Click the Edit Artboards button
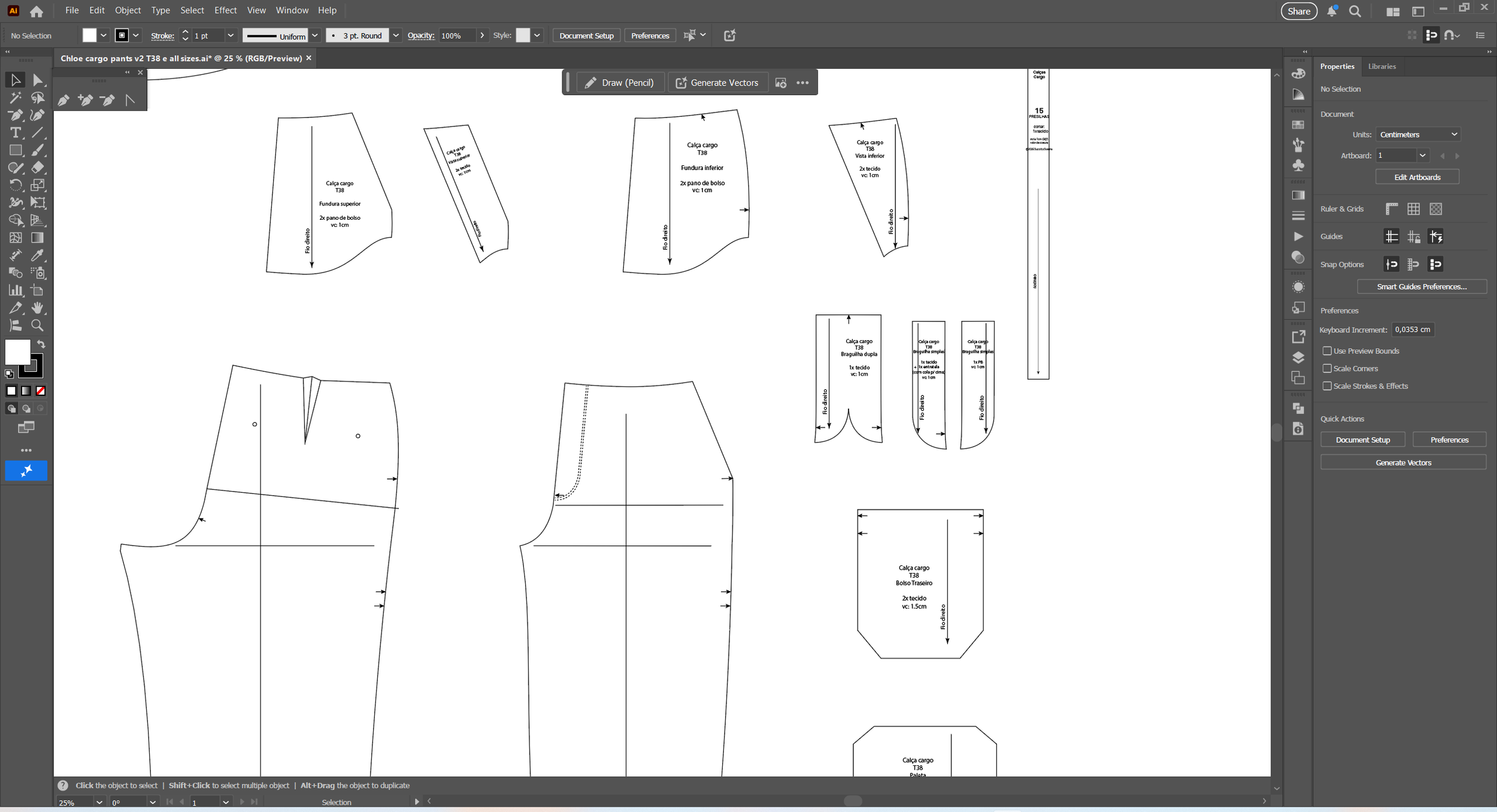 (1417, 177)
